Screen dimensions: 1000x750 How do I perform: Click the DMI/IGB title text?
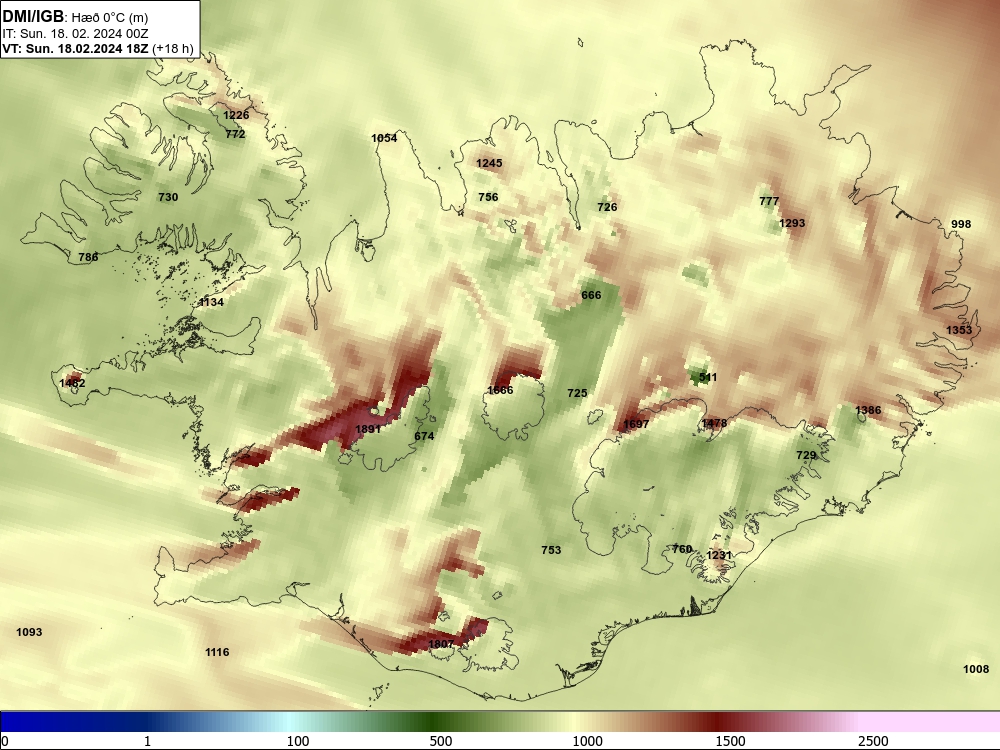(x=33, y=17)
